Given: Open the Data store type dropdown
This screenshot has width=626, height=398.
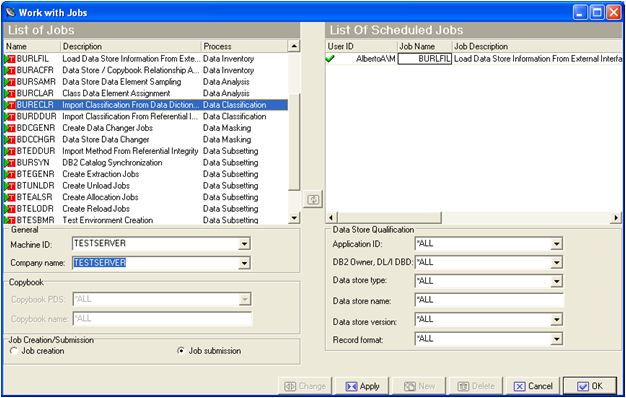Looking at the screenshot, I should pyautogui.click(x=557, y=281).
